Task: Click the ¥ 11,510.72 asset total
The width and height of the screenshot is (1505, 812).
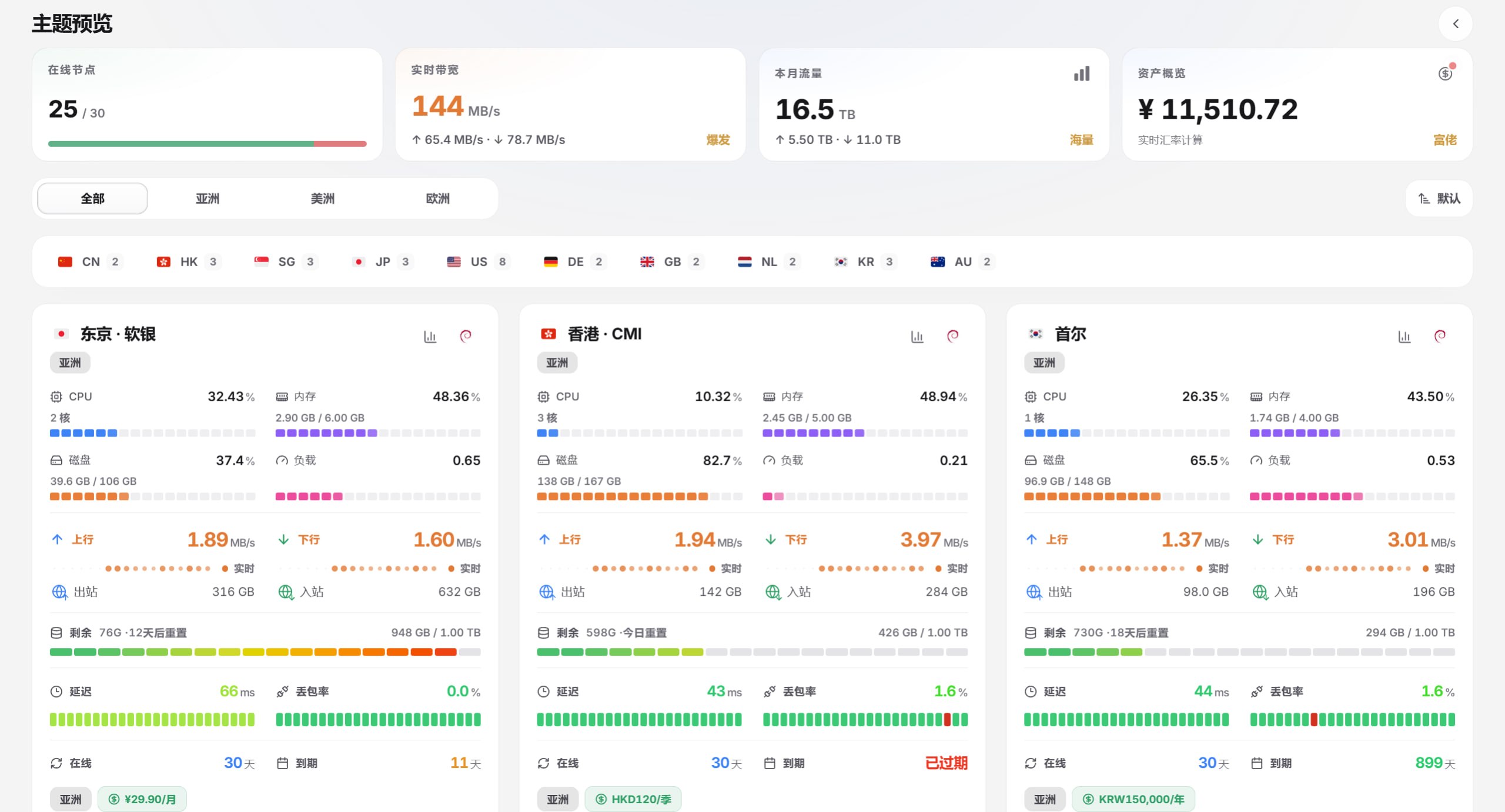Action: pos(1218,109)
